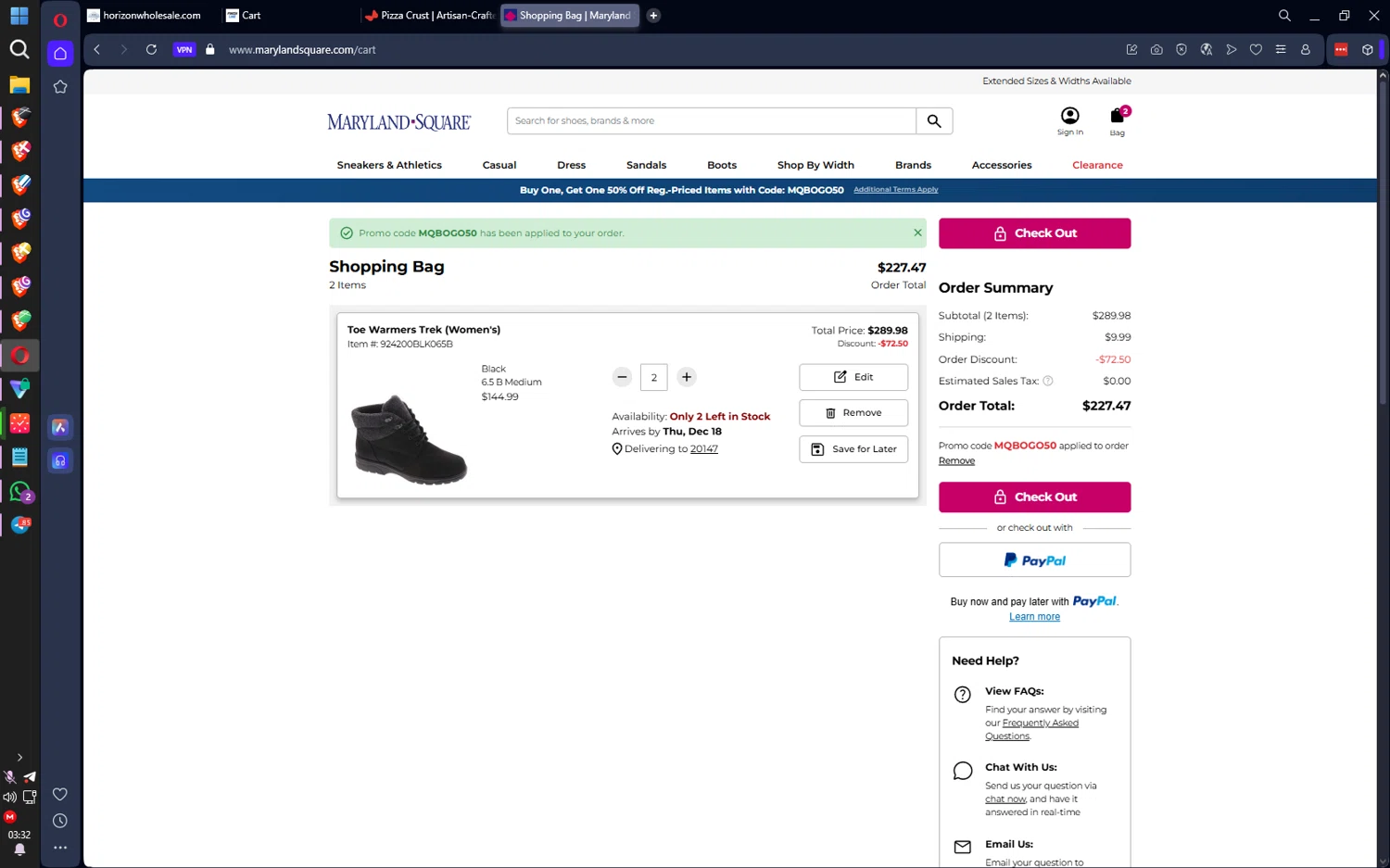Change delivery zip code 20147
This screenshot has height=868, width=1390.
tap(704, 449)
